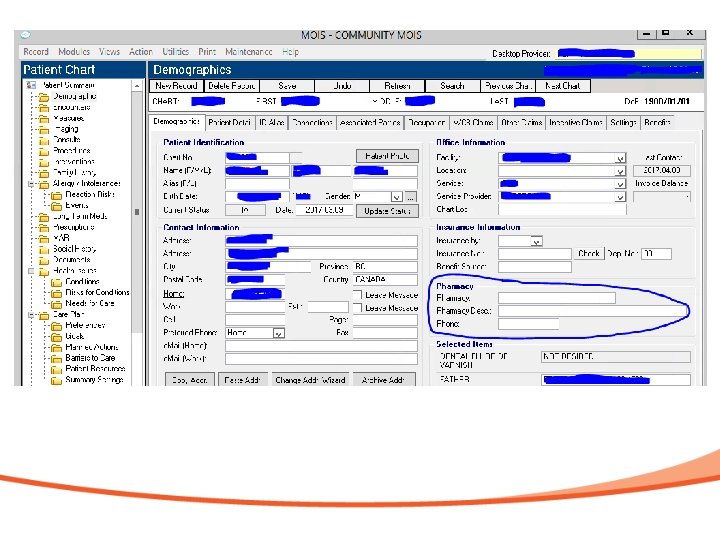This screenshot has height=540, width=720.
Task: Click the Family History folder icon
Action: click(x=44, y=173)
